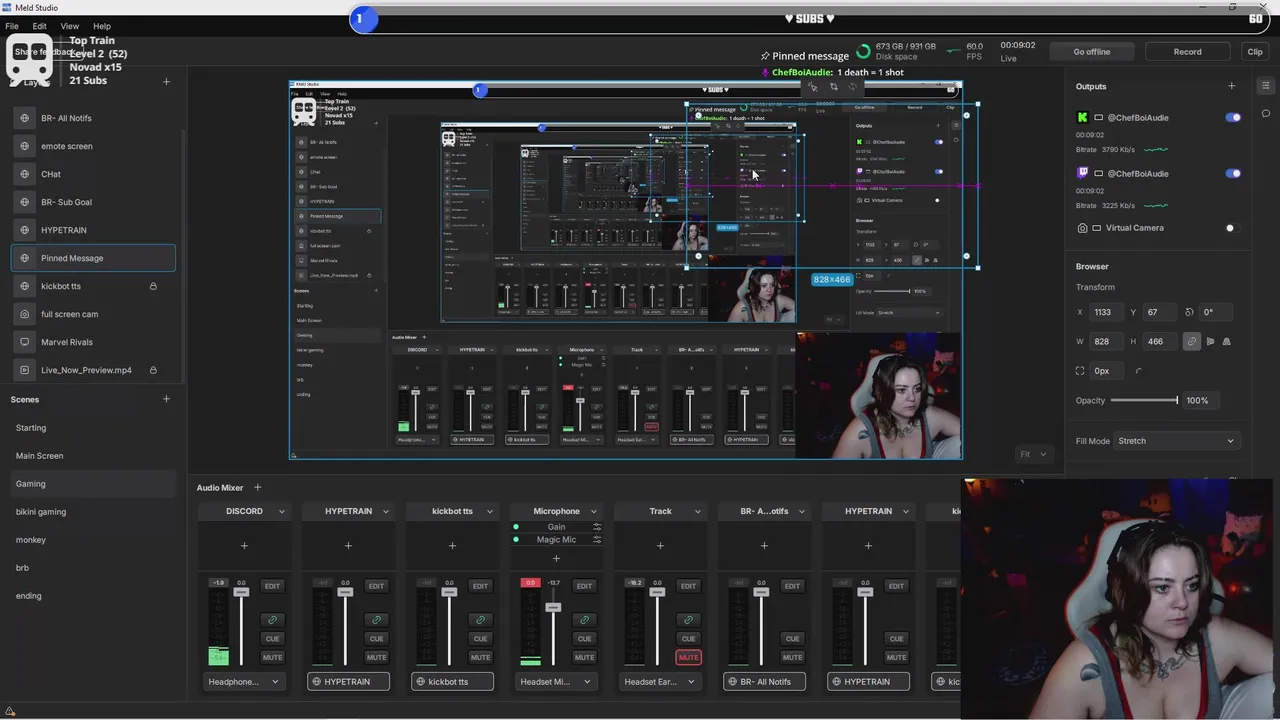Click the Record button
This screenshot has width=1280, height=720.
coord(1187,52)
